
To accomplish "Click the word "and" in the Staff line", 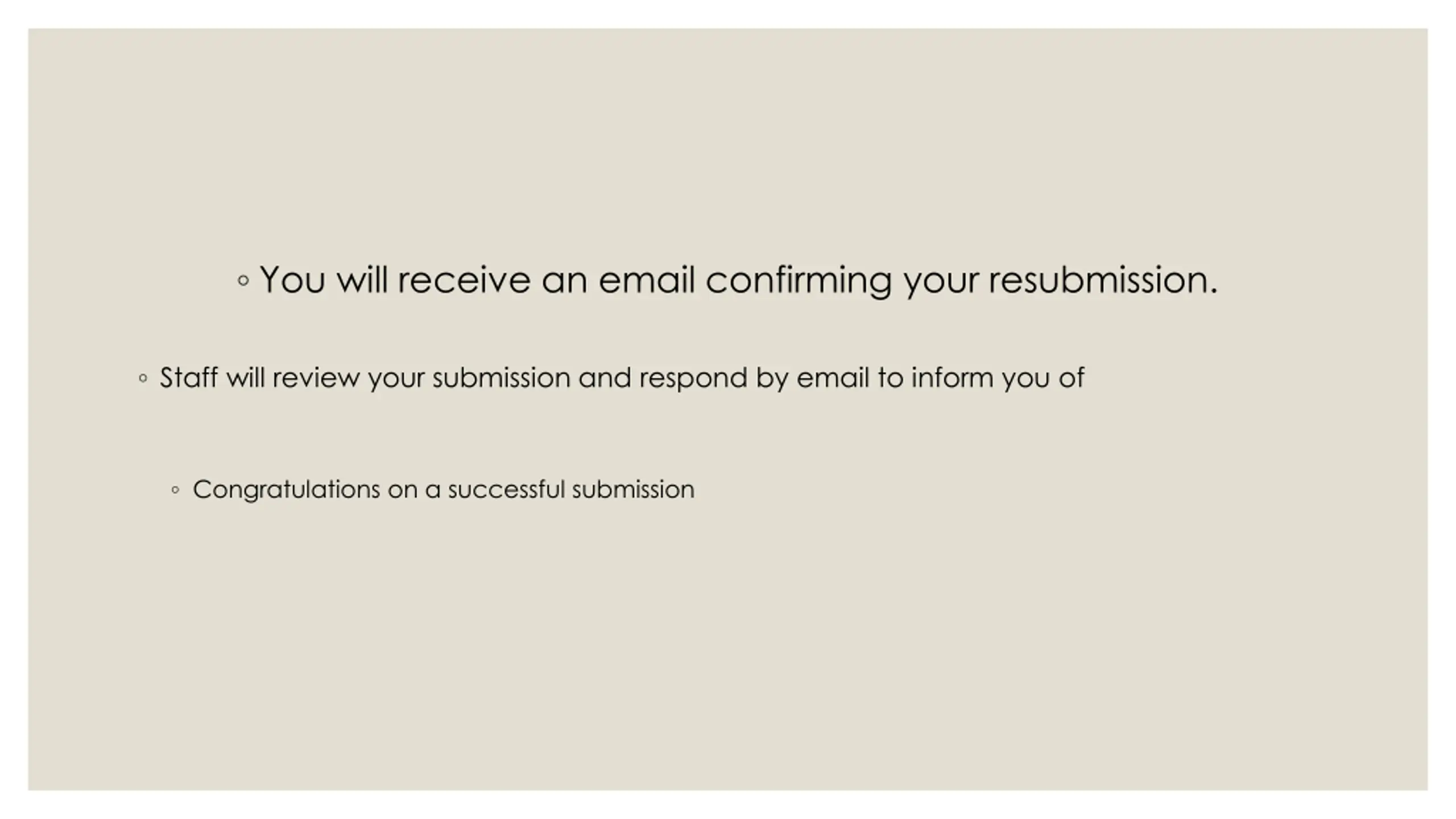I will (x=605, y=378).
